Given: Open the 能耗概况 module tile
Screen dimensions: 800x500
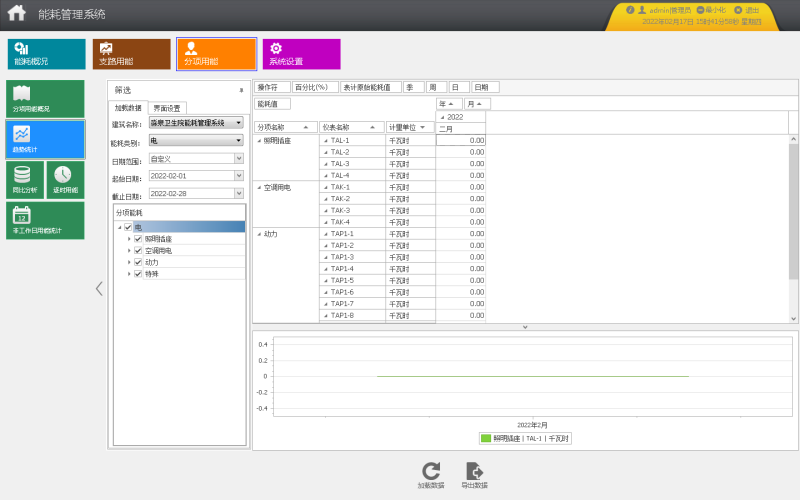Looking at the screenshot, I should pos(46,54).
